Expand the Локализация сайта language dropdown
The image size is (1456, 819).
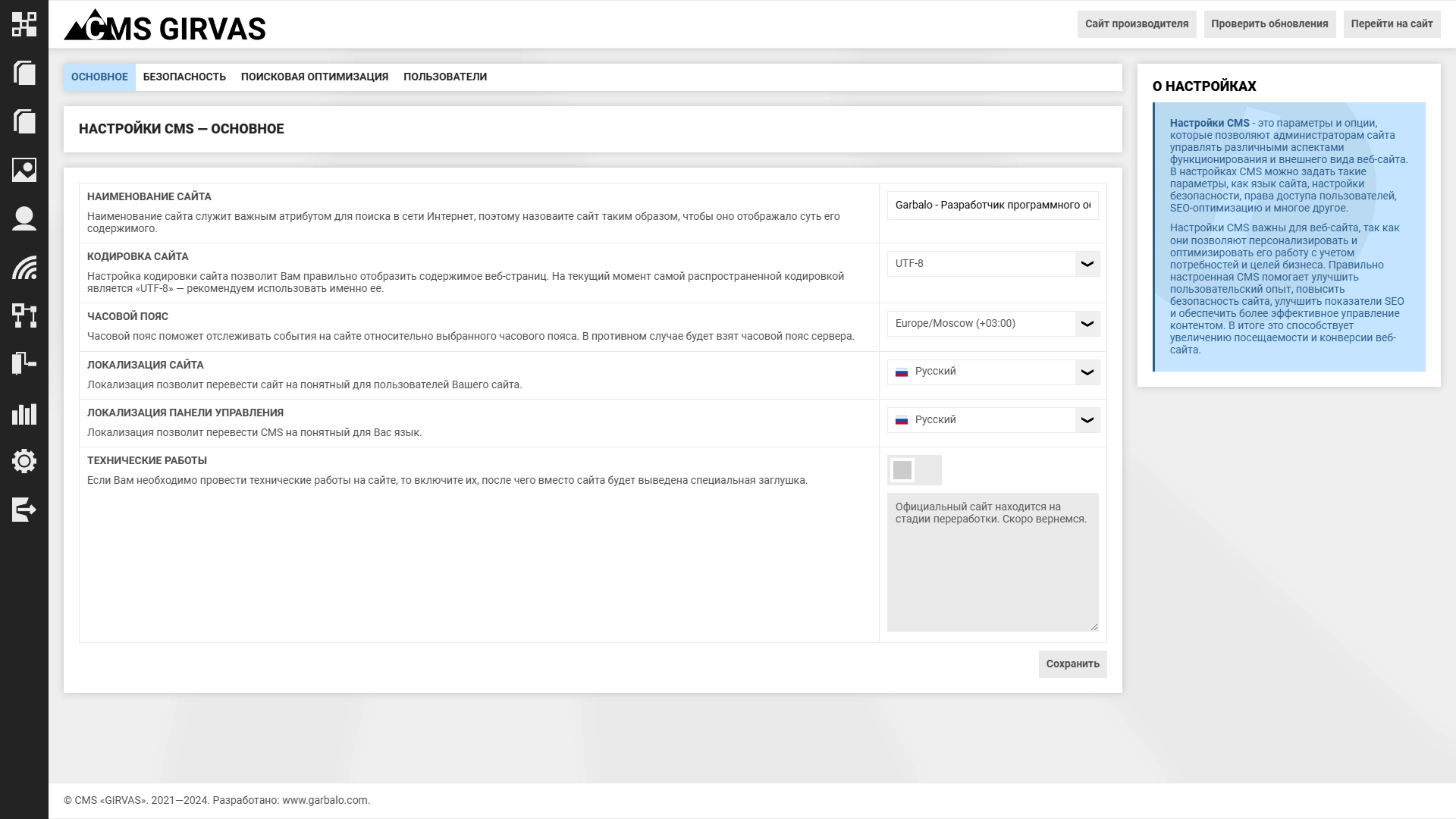click(993, 372)
